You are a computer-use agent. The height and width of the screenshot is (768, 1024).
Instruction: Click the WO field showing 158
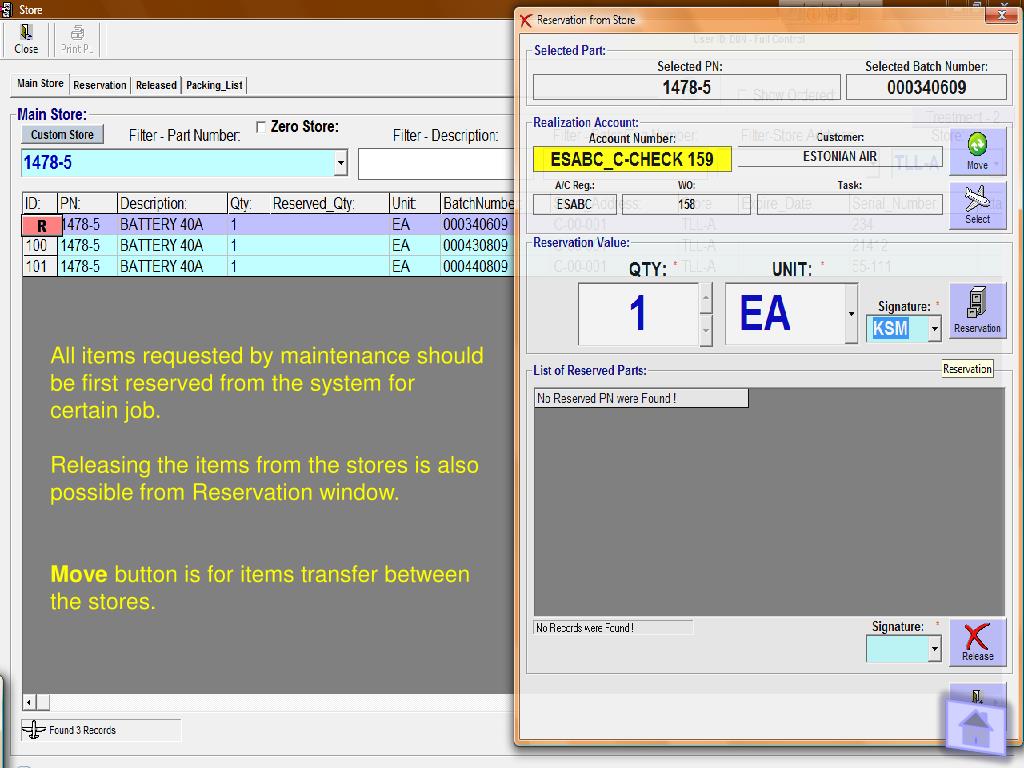(x=686, y=204)
